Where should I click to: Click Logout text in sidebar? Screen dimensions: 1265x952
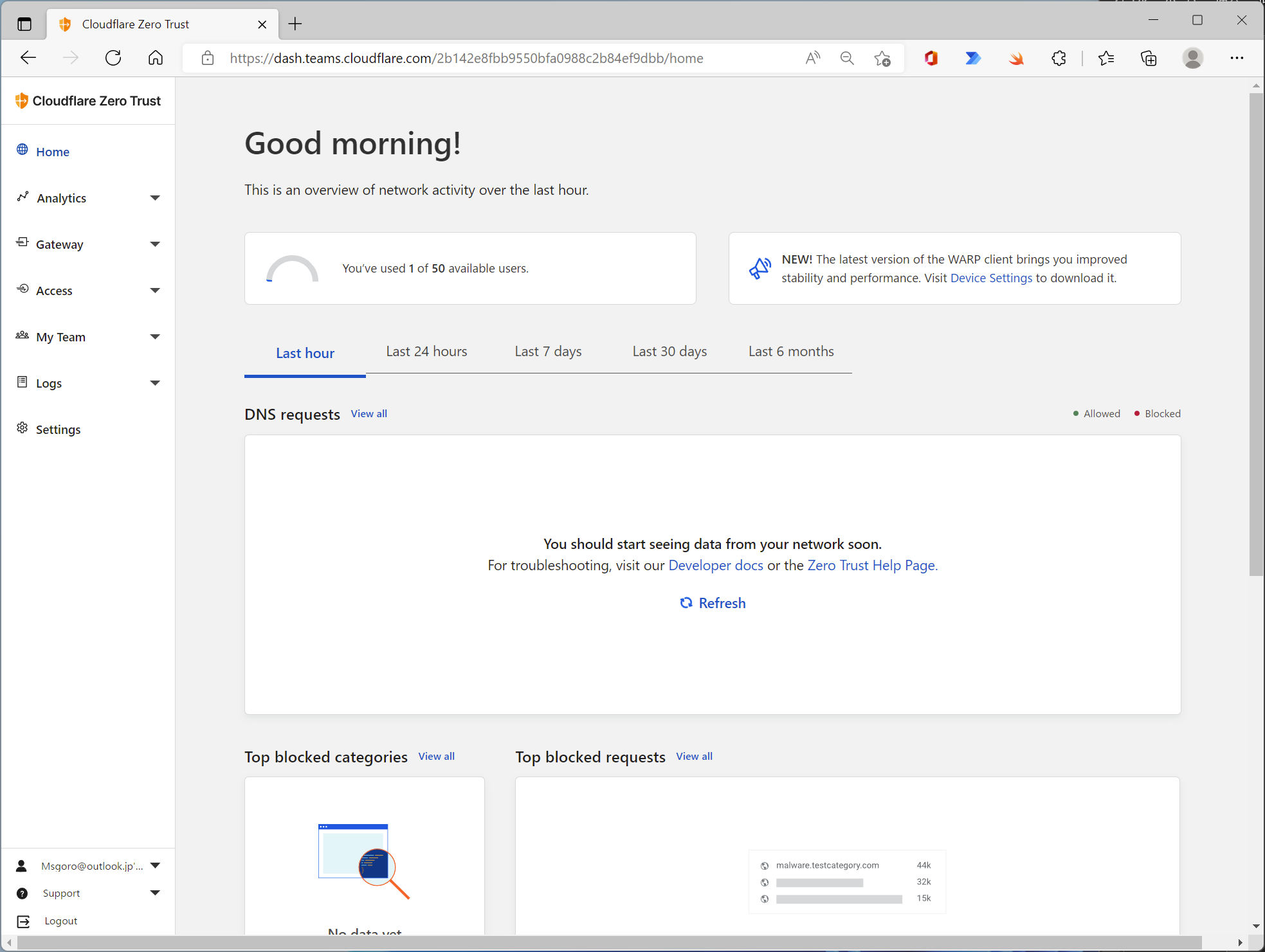[x=61, y=921]
